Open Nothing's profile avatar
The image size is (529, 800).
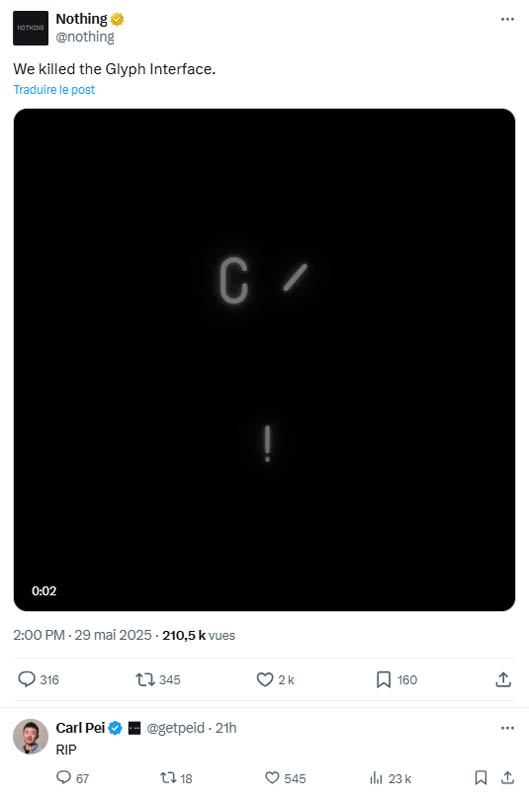click(x=31, y=28)
